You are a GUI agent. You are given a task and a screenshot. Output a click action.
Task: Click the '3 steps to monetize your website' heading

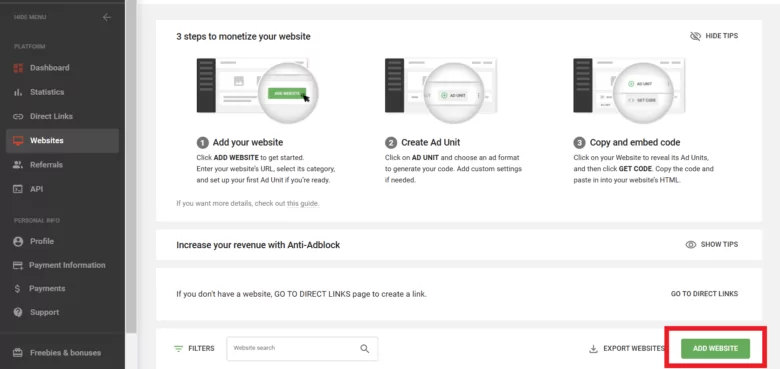click(x=243, y=37)
